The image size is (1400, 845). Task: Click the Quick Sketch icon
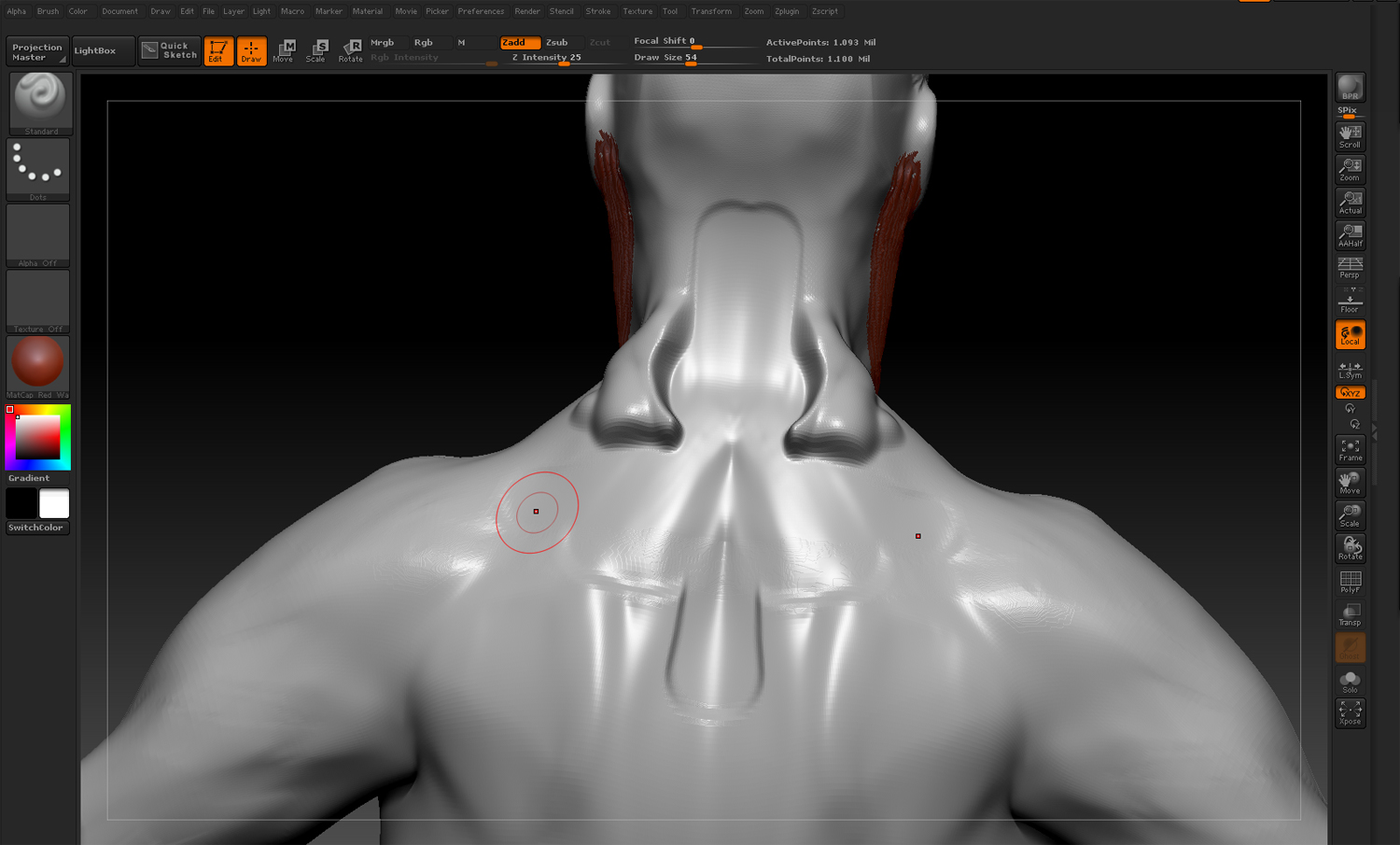point(169,50)
